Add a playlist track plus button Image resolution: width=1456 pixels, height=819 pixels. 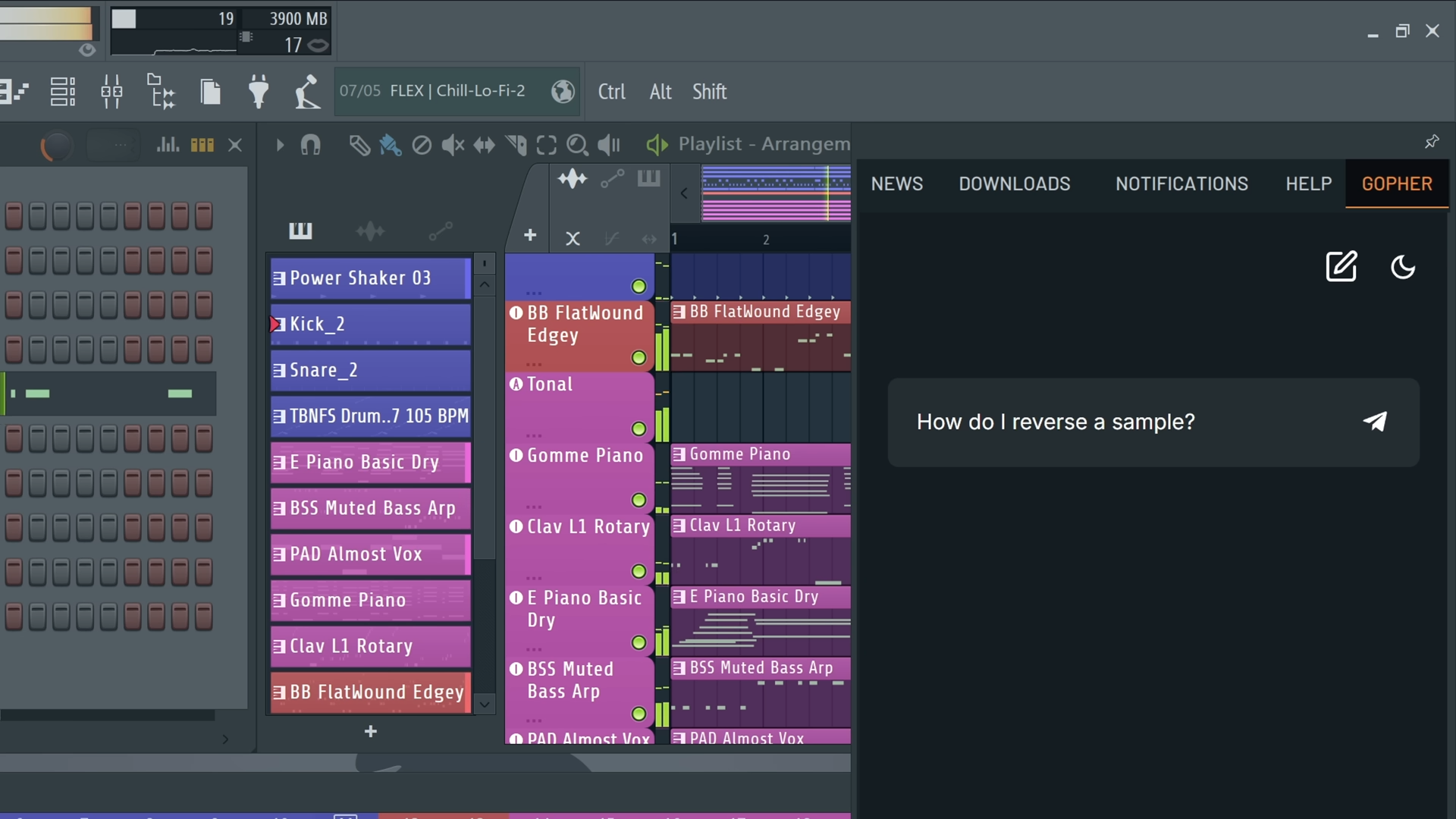click(x=530, y=236)
